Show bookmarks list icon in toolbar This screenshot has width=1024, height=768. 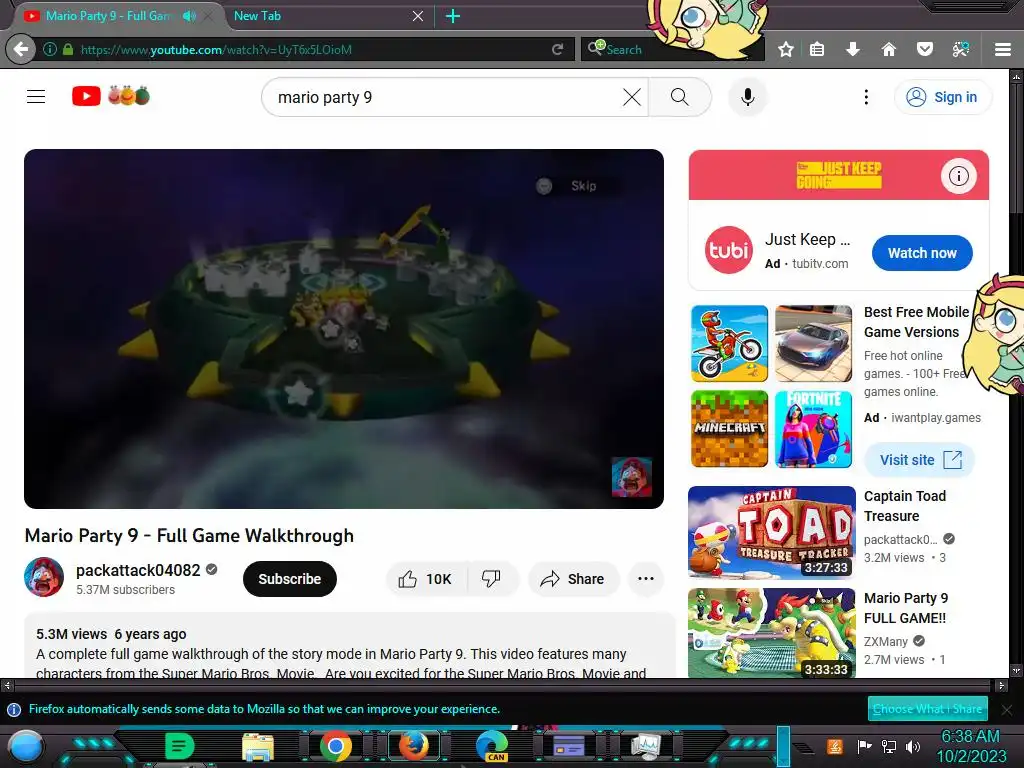click(817, 49)
